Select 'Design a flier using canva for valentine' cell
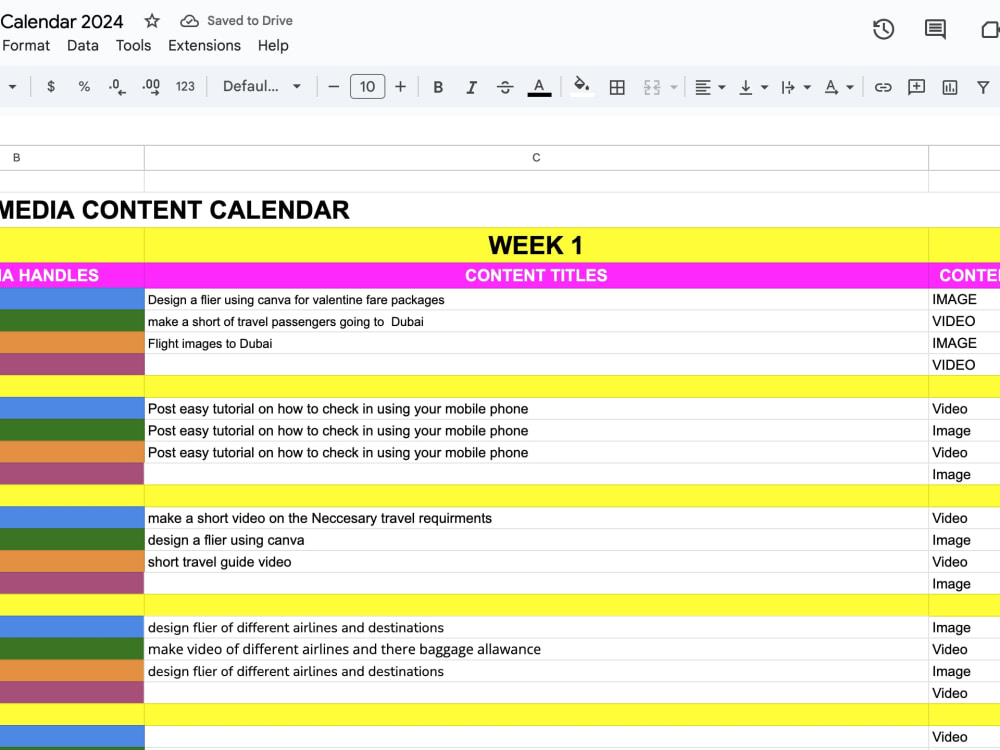The height and width of the screenshot is (750, 1000). click(536, 300)
